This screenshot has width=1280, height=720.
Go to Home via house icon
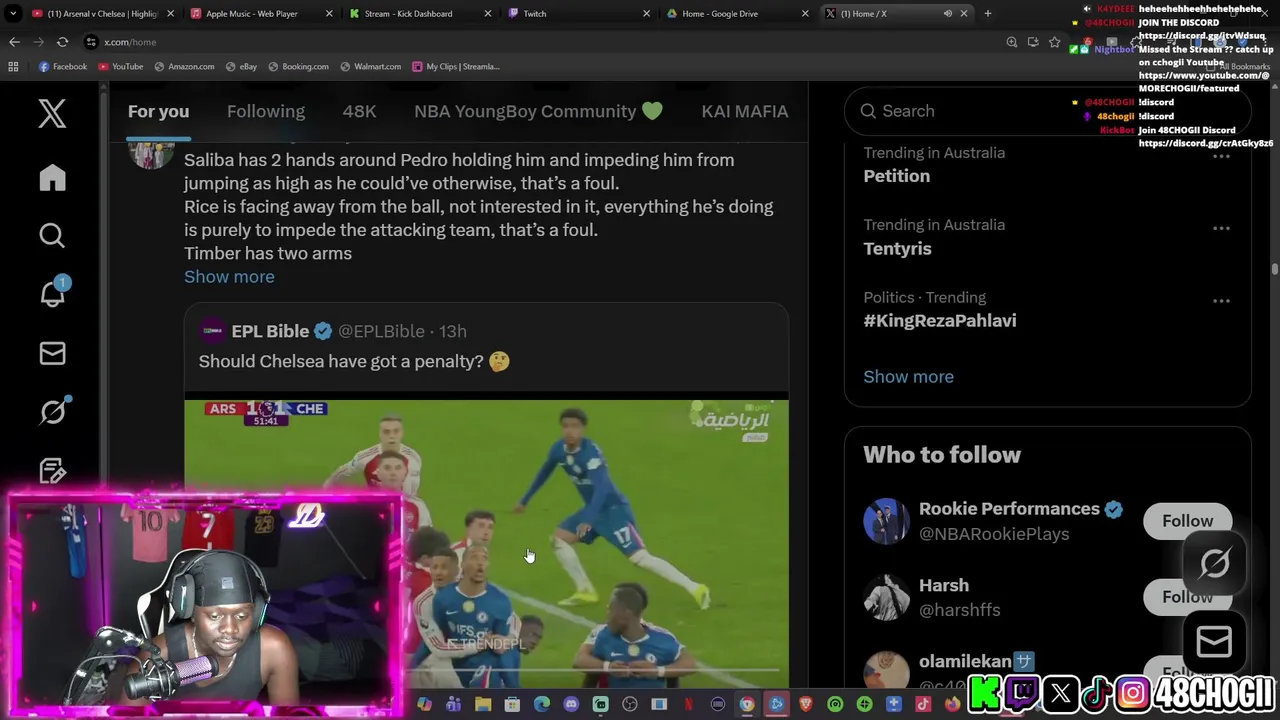pos(52,178)
